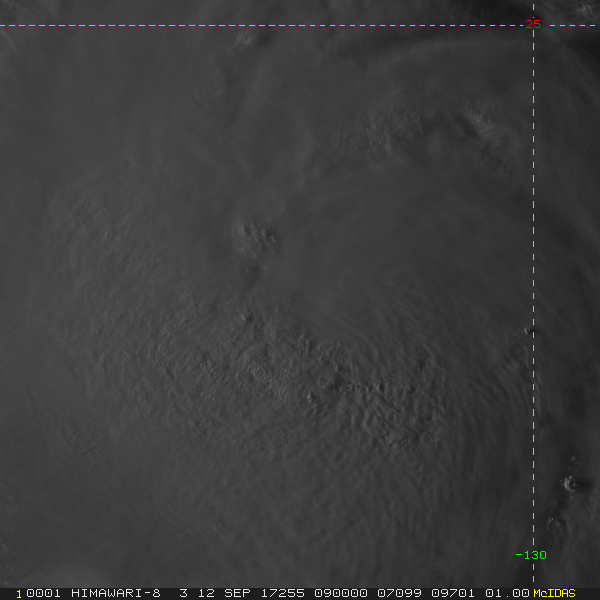Click the yellow frame number 1
This screenshot has width=600, height=600.
click(x=19, y=593)
